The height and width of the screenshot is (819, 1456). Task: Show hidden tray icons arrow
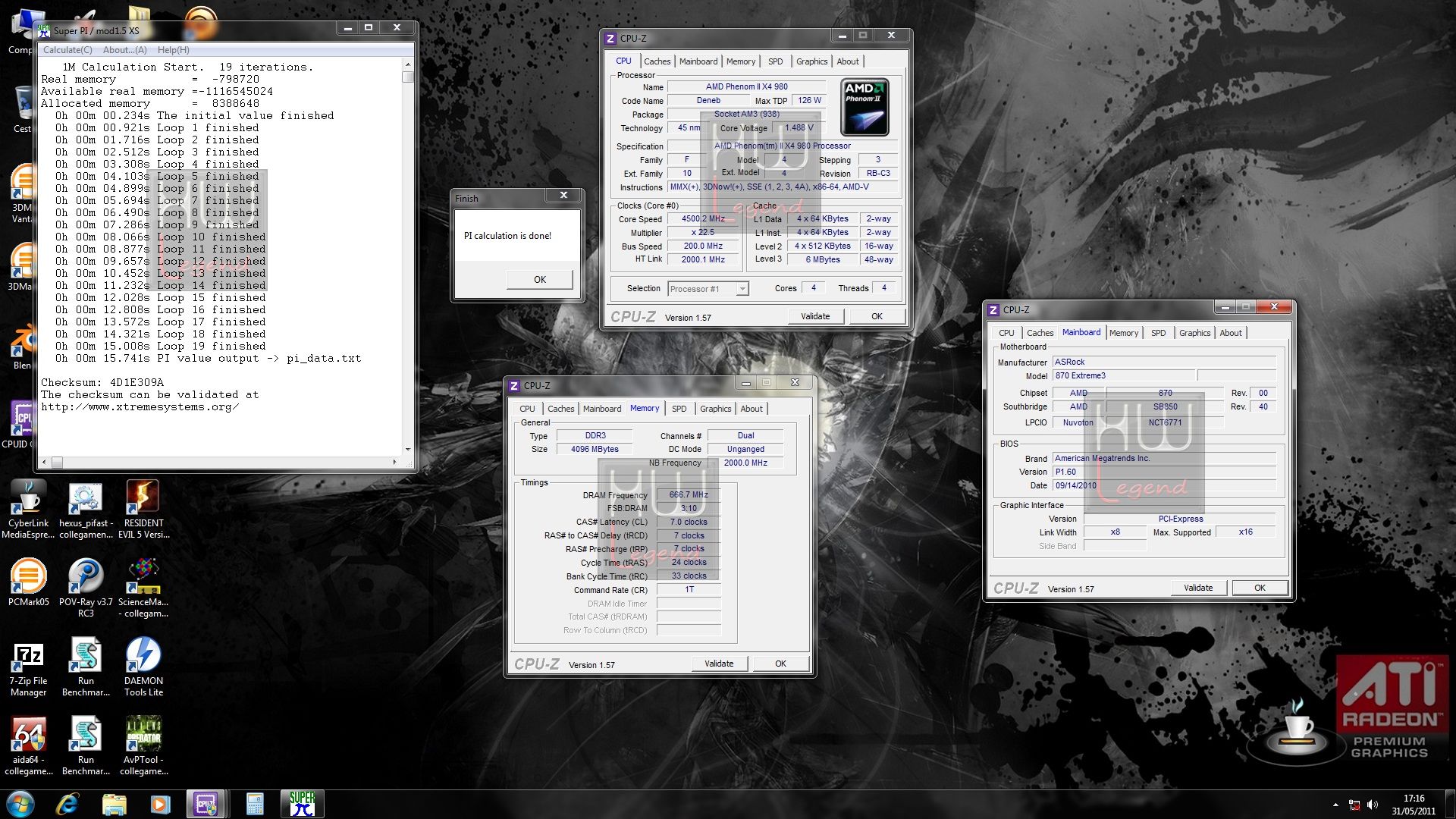[1335, 805]
